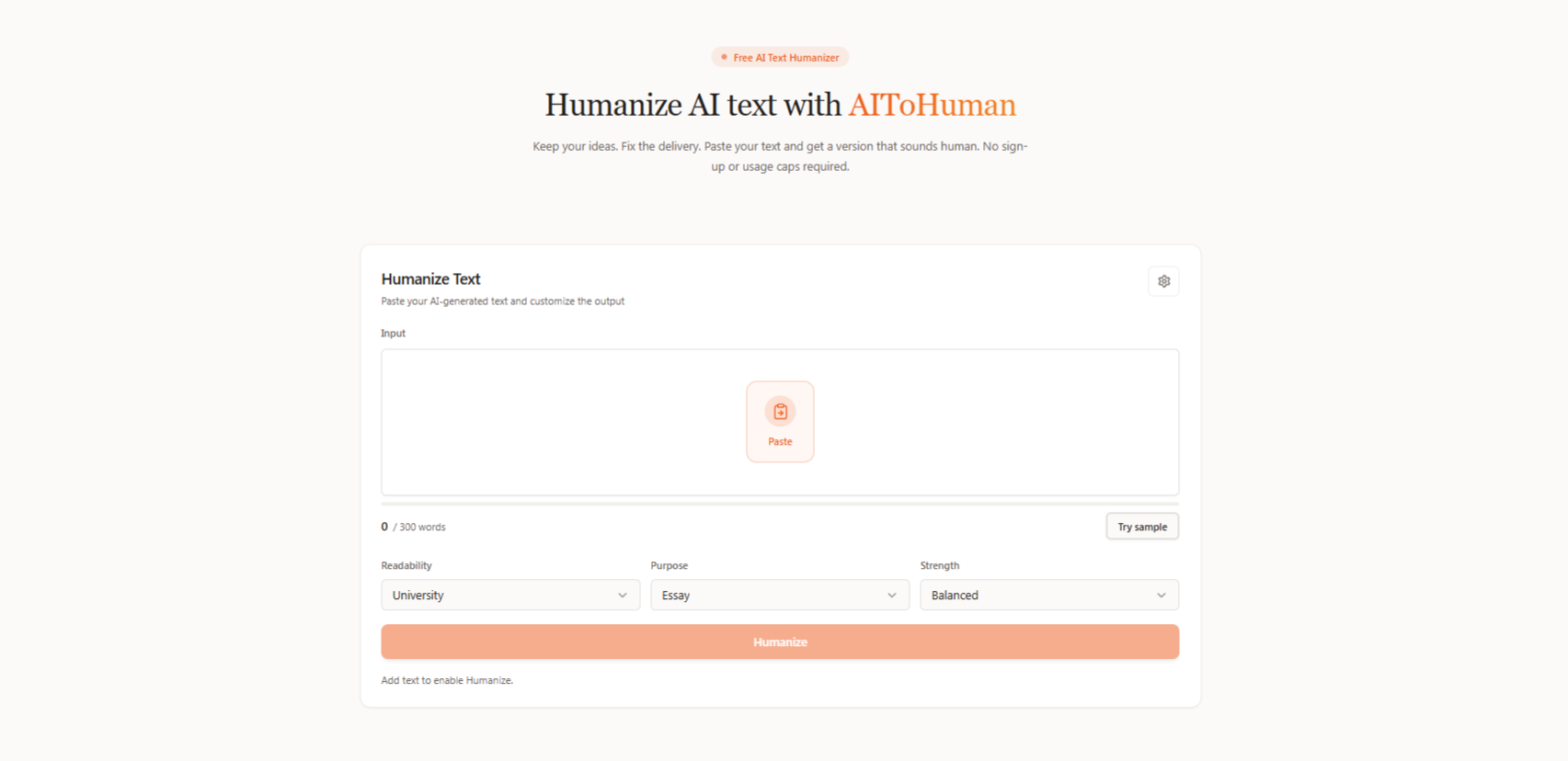Open the Readability dropdown showing University

pyautogui.click(x=510, y=595)
